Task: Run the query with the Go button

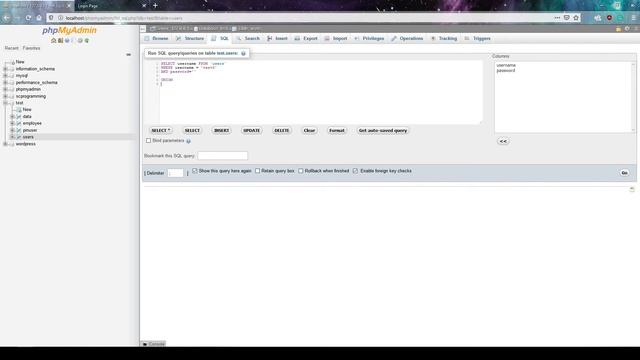Action: (x=624, y=173)
